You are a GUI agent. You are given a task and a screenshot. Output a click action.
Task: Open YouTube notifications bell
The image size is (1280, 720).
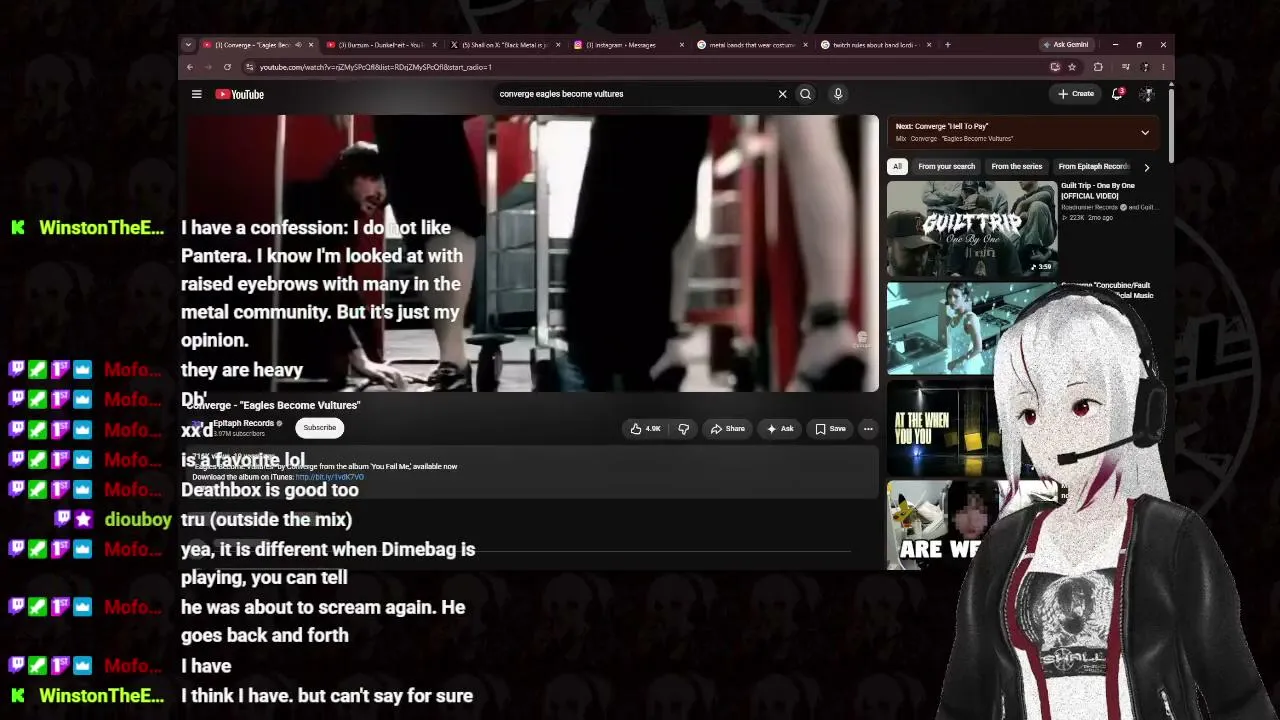1117,94
